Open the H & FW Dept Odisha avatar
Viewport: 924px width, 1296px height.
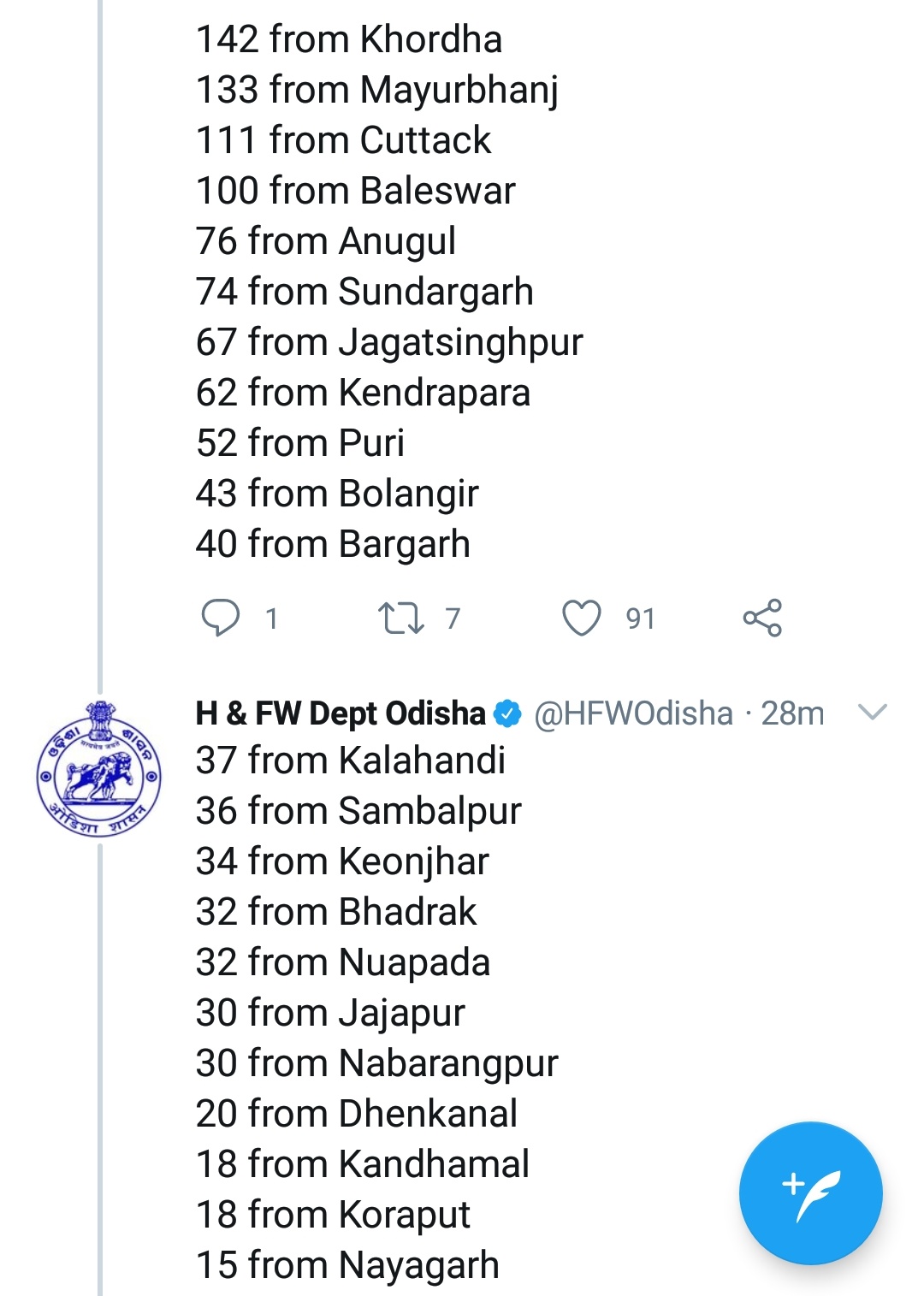pyautogui.click(x=98, y=769)
